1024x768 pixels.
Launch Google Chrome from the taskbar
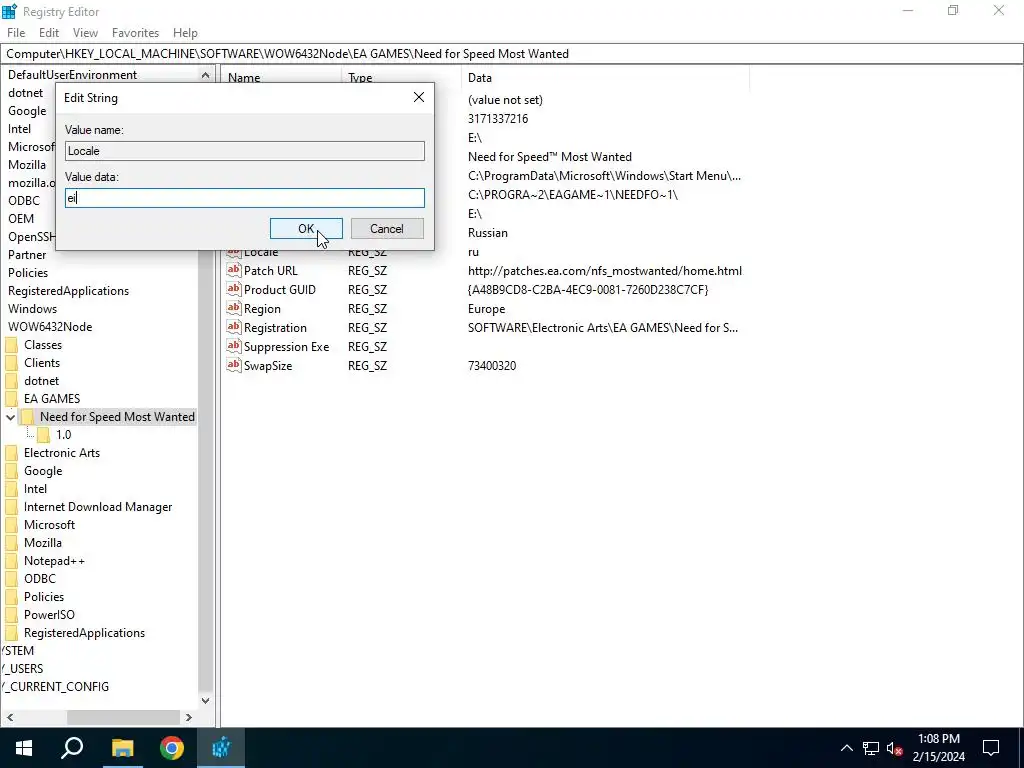pyautogui.click(x=172, y=748)
